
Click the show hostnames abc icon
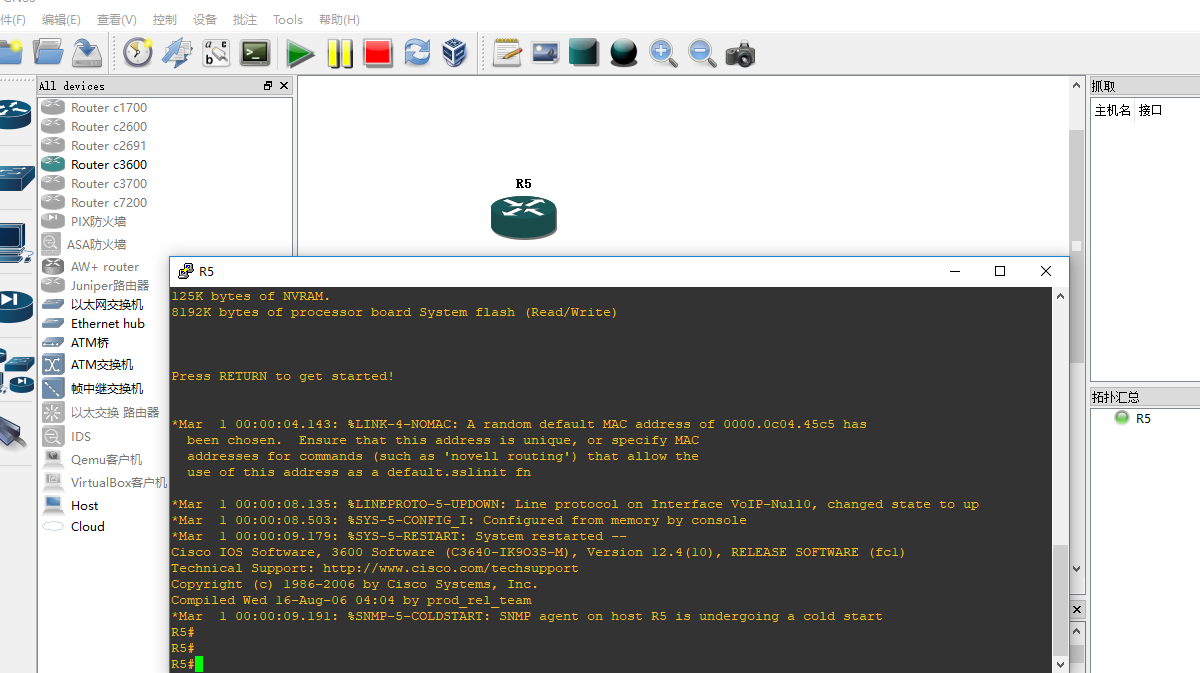coord(216,52)
